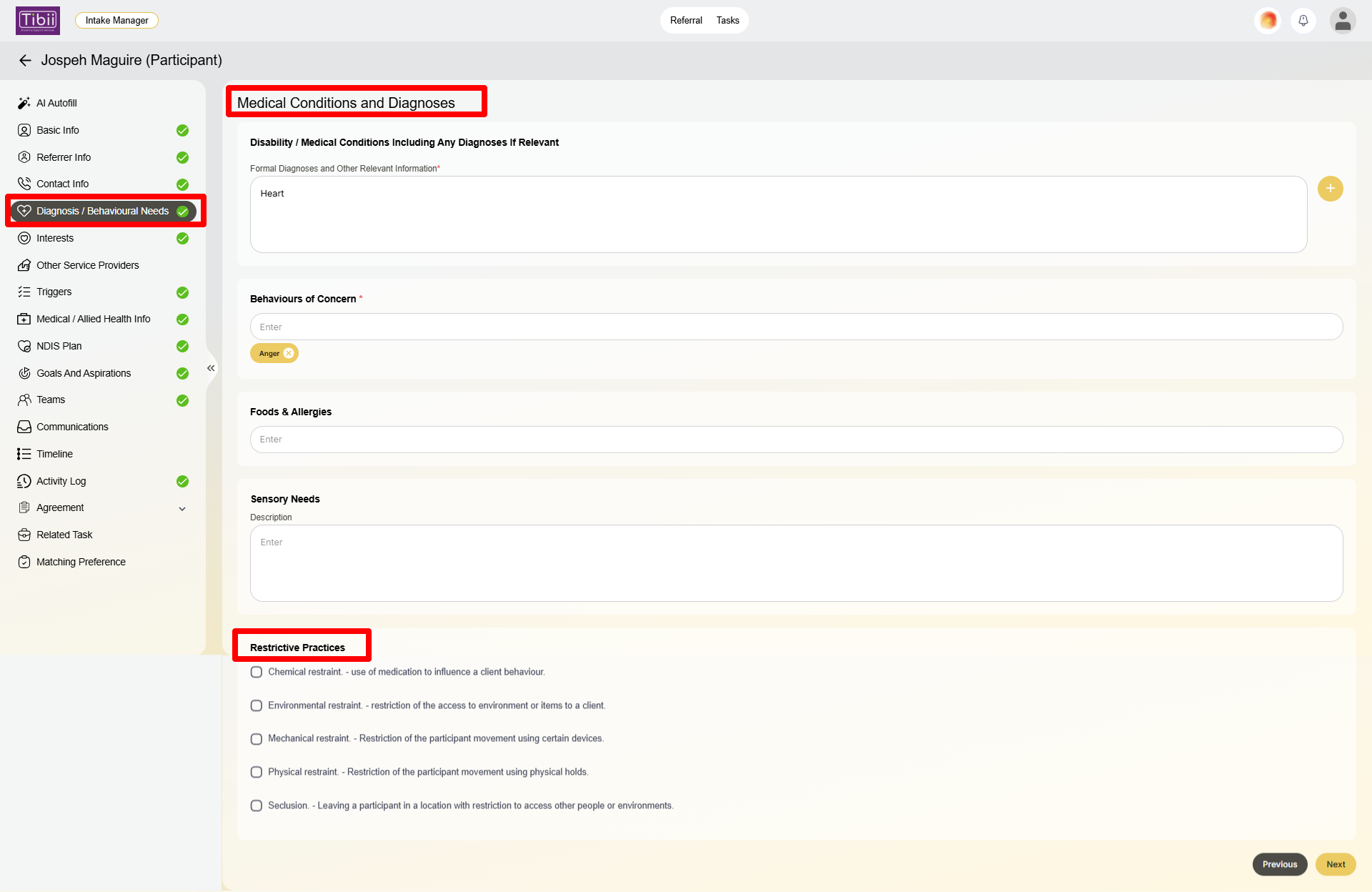The width and height of the screenshot is (1372, 892).
Task: Switch to the Referral tab
Action: pos(686,21)
